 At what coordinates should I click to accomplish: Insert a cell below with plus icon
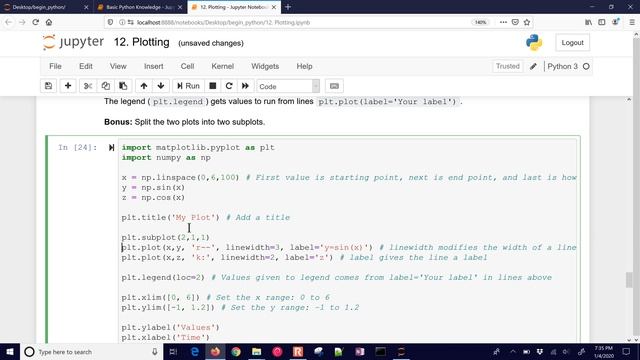(68, 86)
